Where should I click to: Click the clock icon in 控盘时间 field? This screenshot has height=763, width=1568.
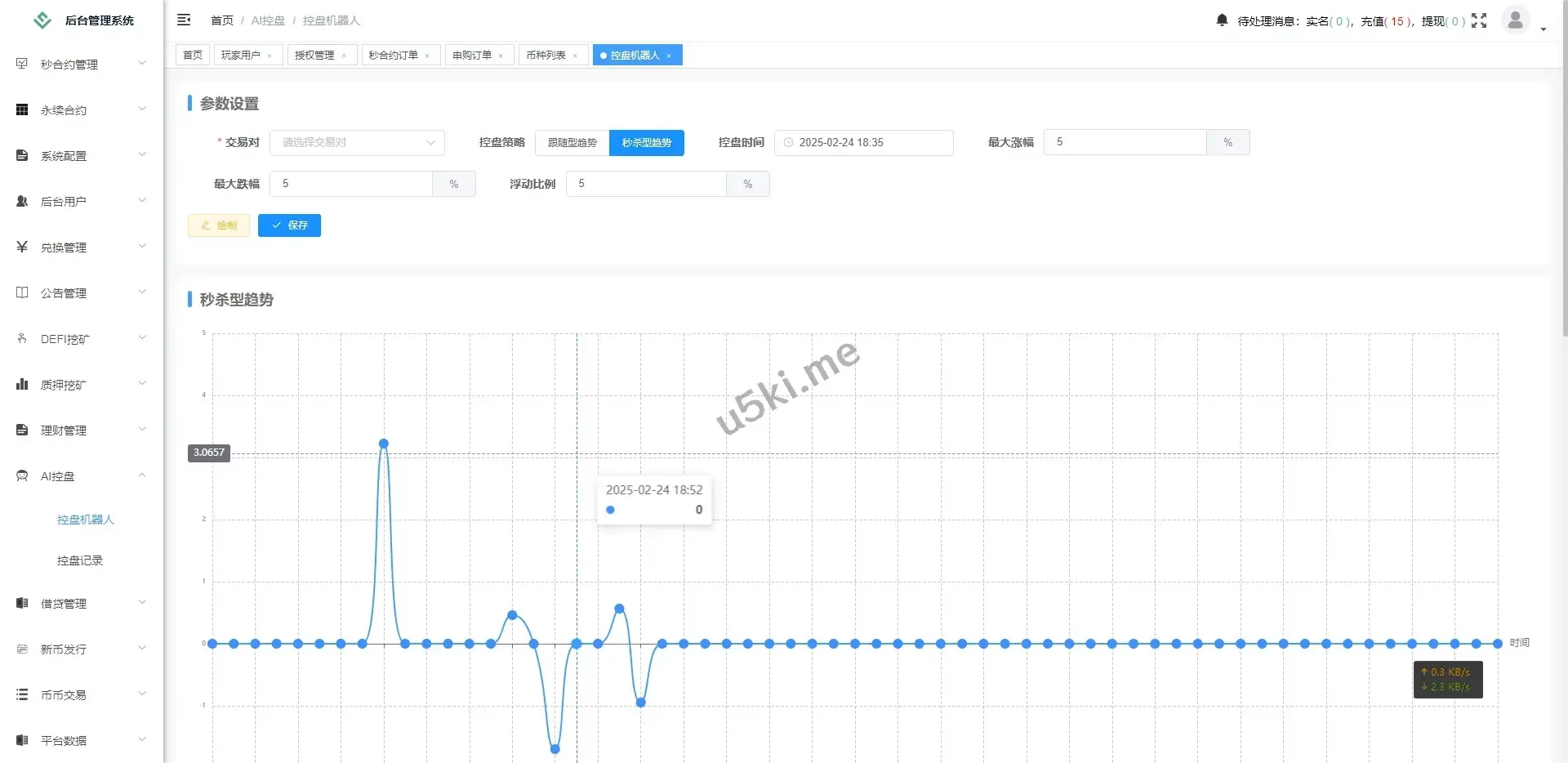pyautogui.click(x=788, y=143)
